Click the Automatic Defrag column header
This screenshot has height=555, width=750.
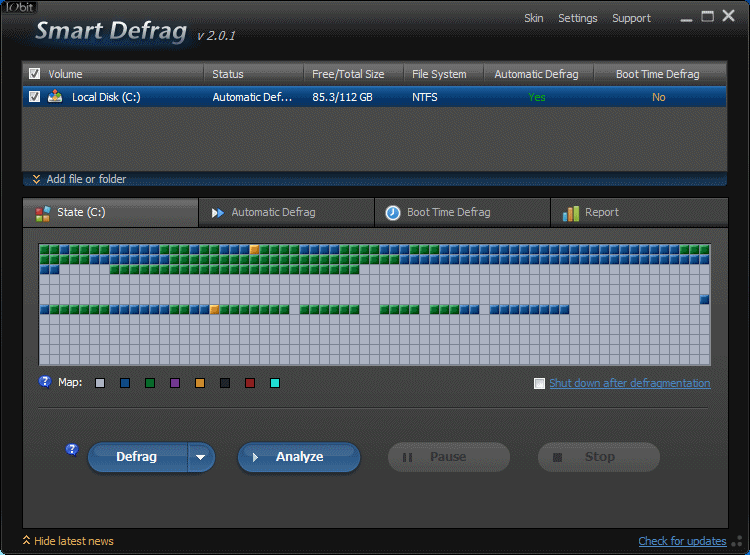[x=539, y=74]
